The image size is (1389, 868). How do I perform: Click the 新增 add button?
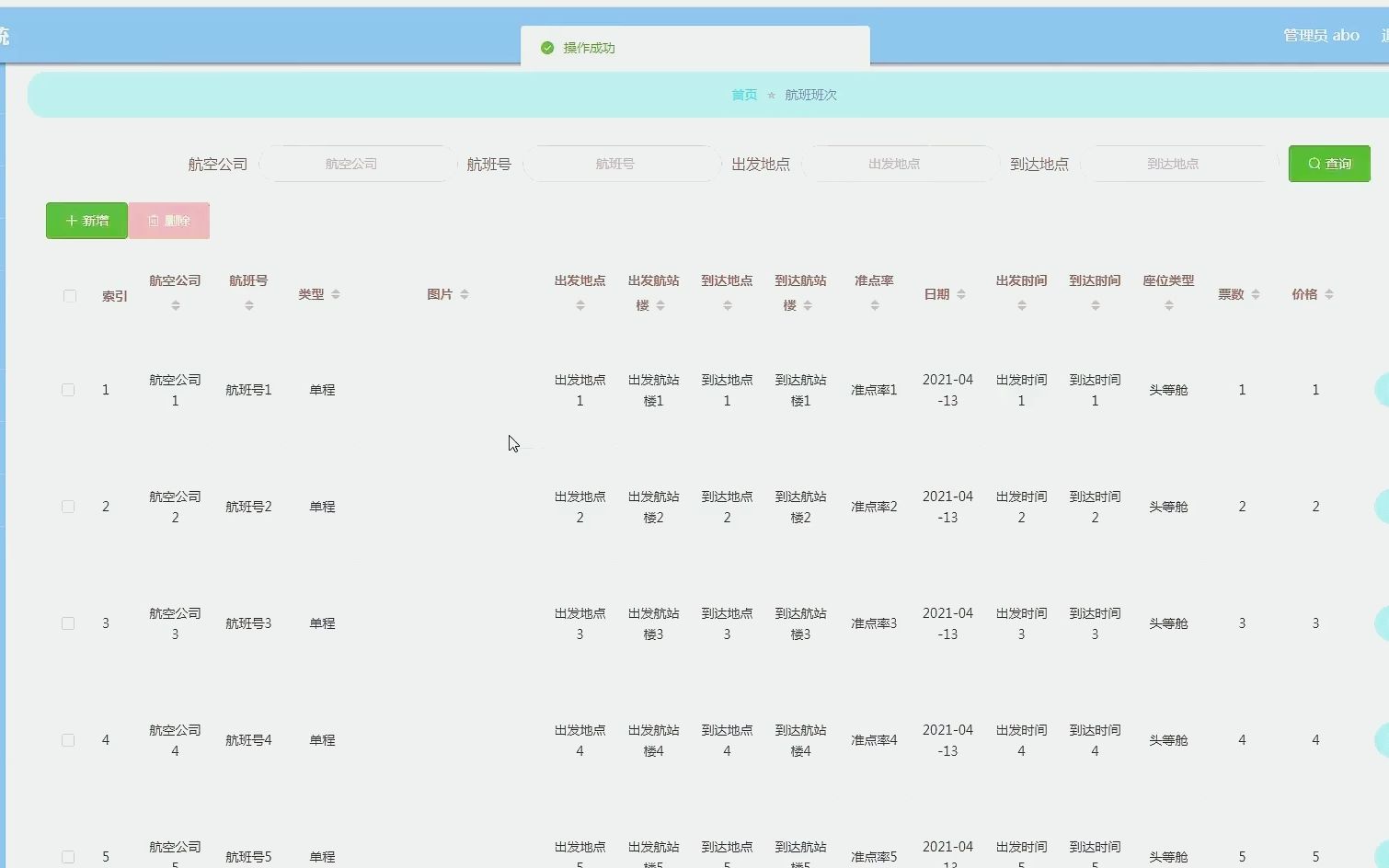click(86, 221)
